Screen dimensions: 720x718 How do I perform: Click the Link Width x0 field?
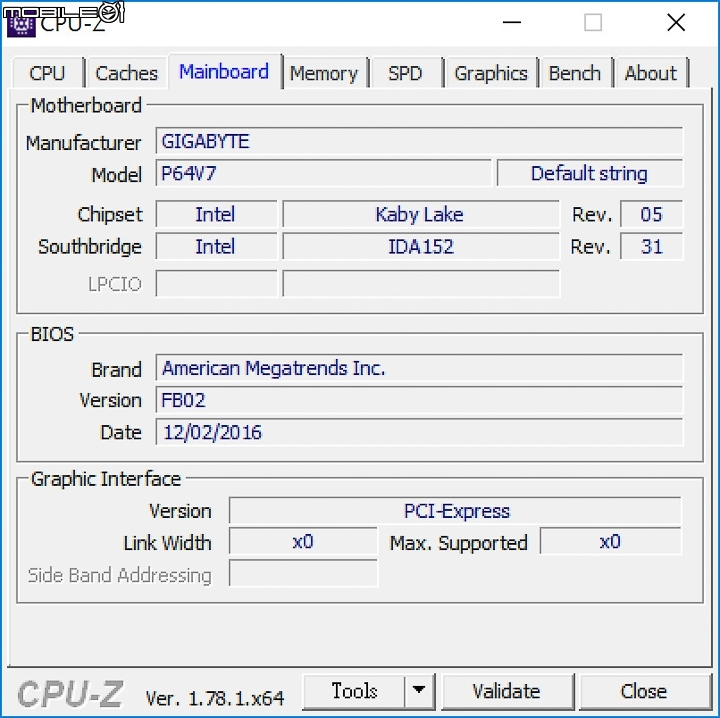pyautogui.click(x=303, y=542)
